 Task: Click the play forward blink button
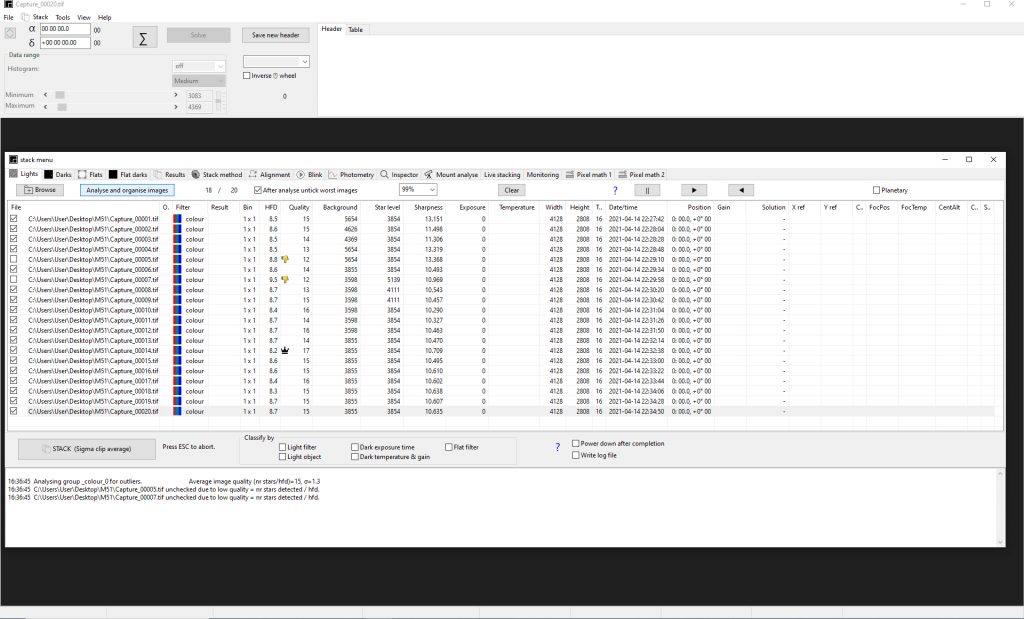pos(693,190)
